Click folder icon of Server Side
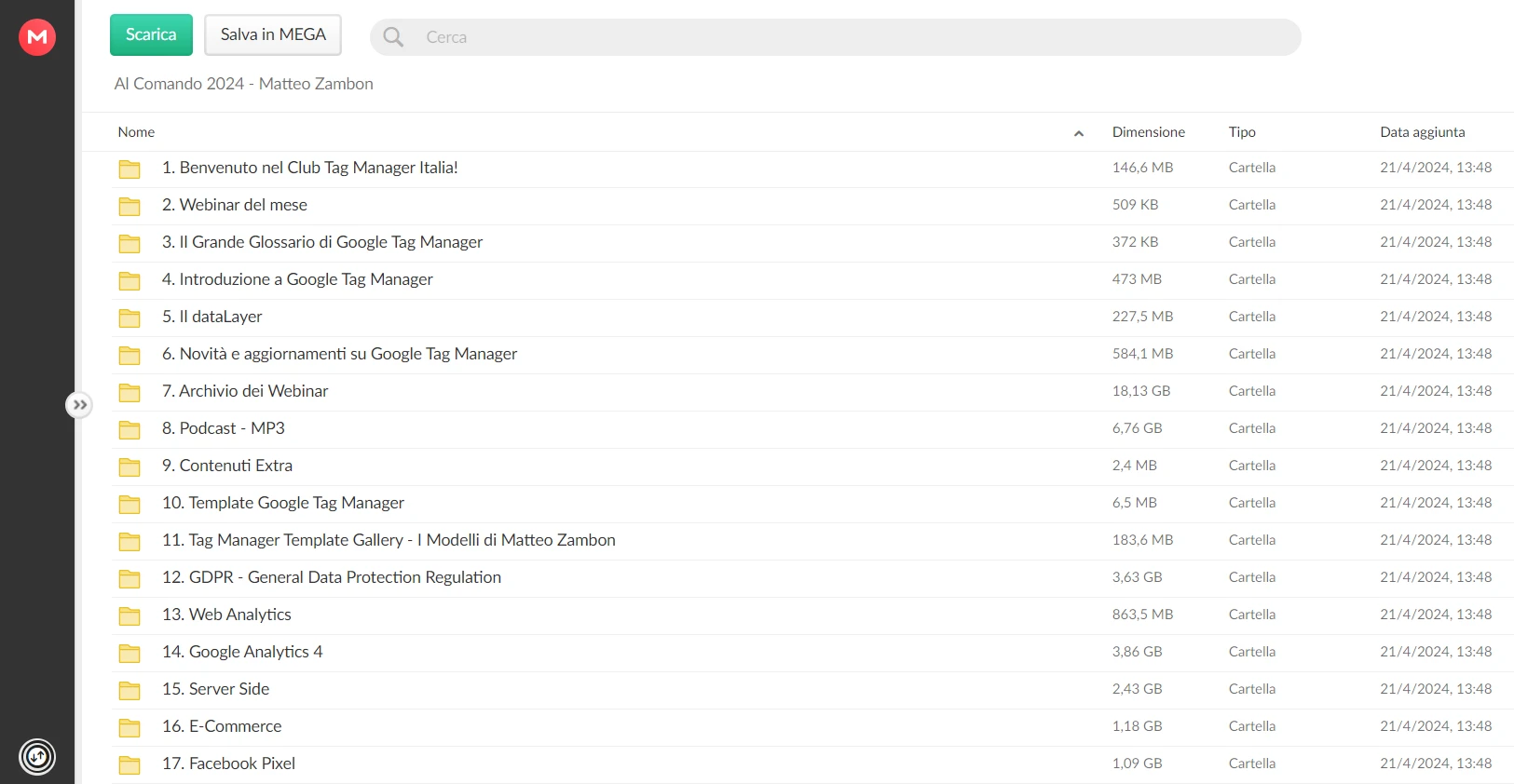The image size is (1514, 784). pos(130,690)
